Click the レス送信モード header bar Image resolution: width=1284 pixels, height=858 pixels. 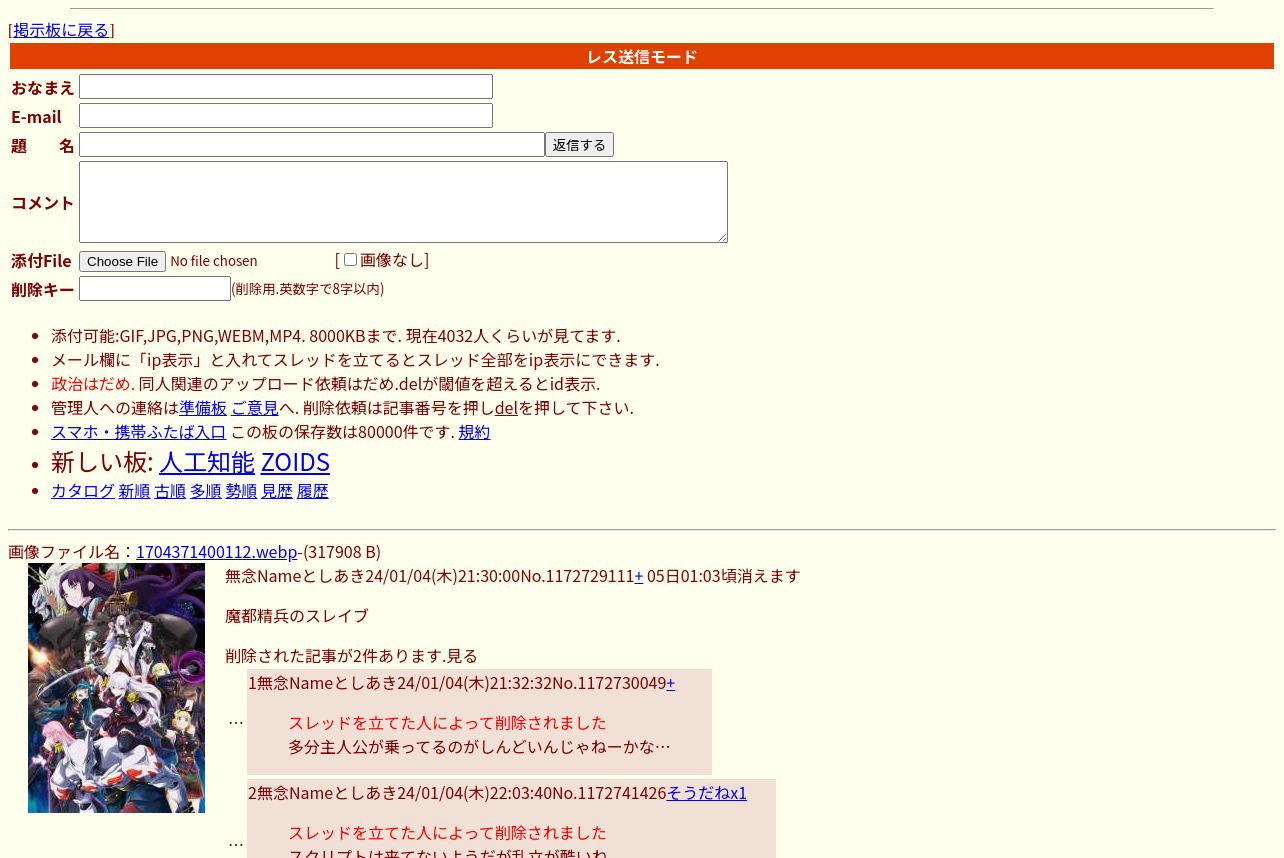tap(642, 57)
